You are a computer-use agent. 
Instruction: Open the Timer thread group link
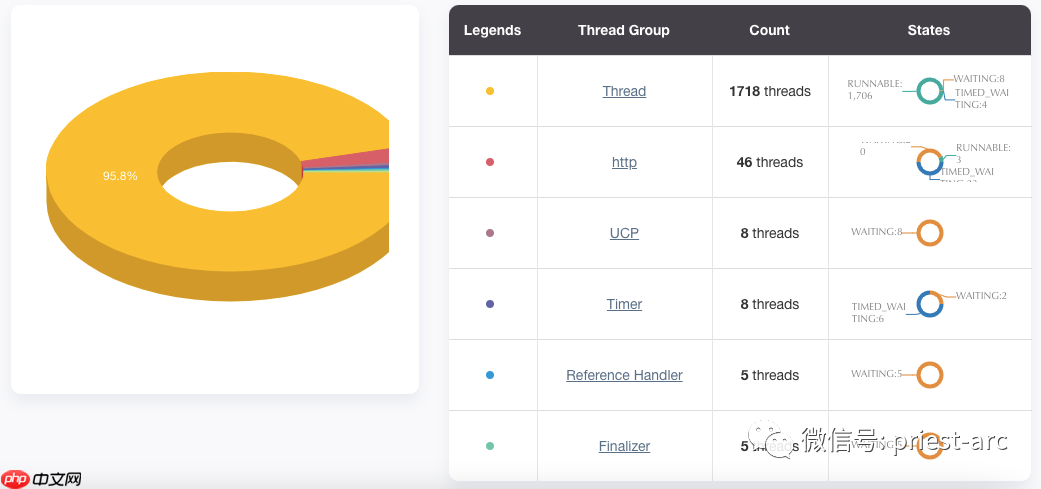[x=624, y=305]
